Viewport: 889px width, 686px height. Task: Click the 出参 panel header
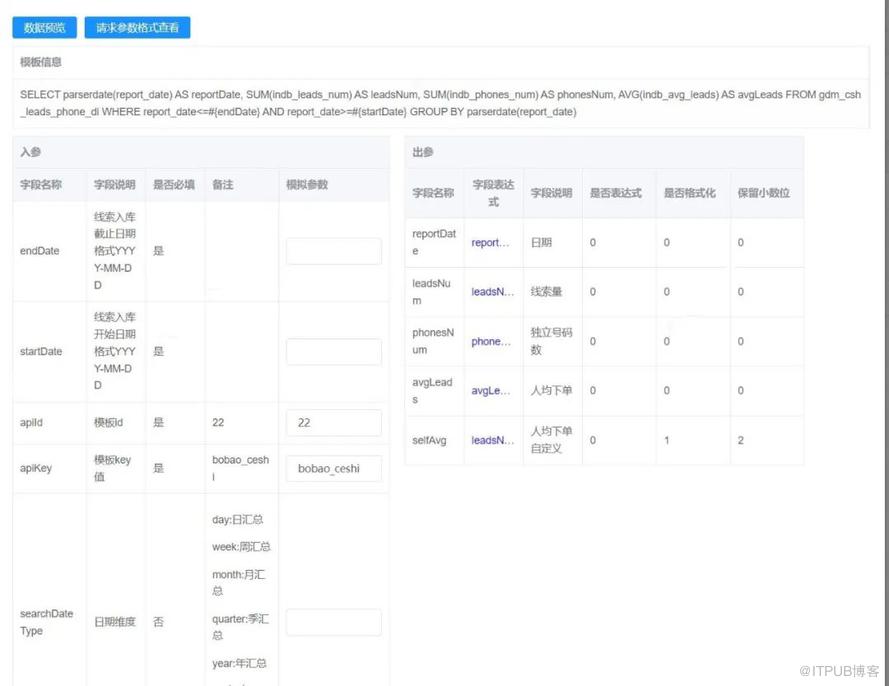[x=423, y=152]
